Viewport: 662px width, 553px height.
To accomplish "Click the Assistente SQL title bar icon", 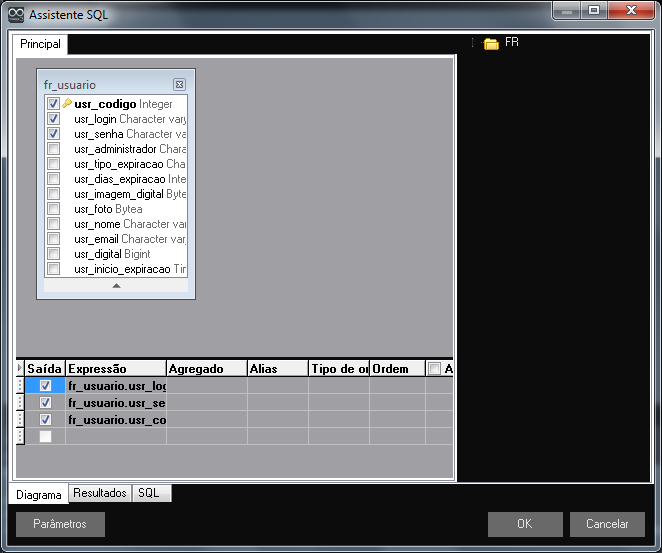I will tap(15, 15).
